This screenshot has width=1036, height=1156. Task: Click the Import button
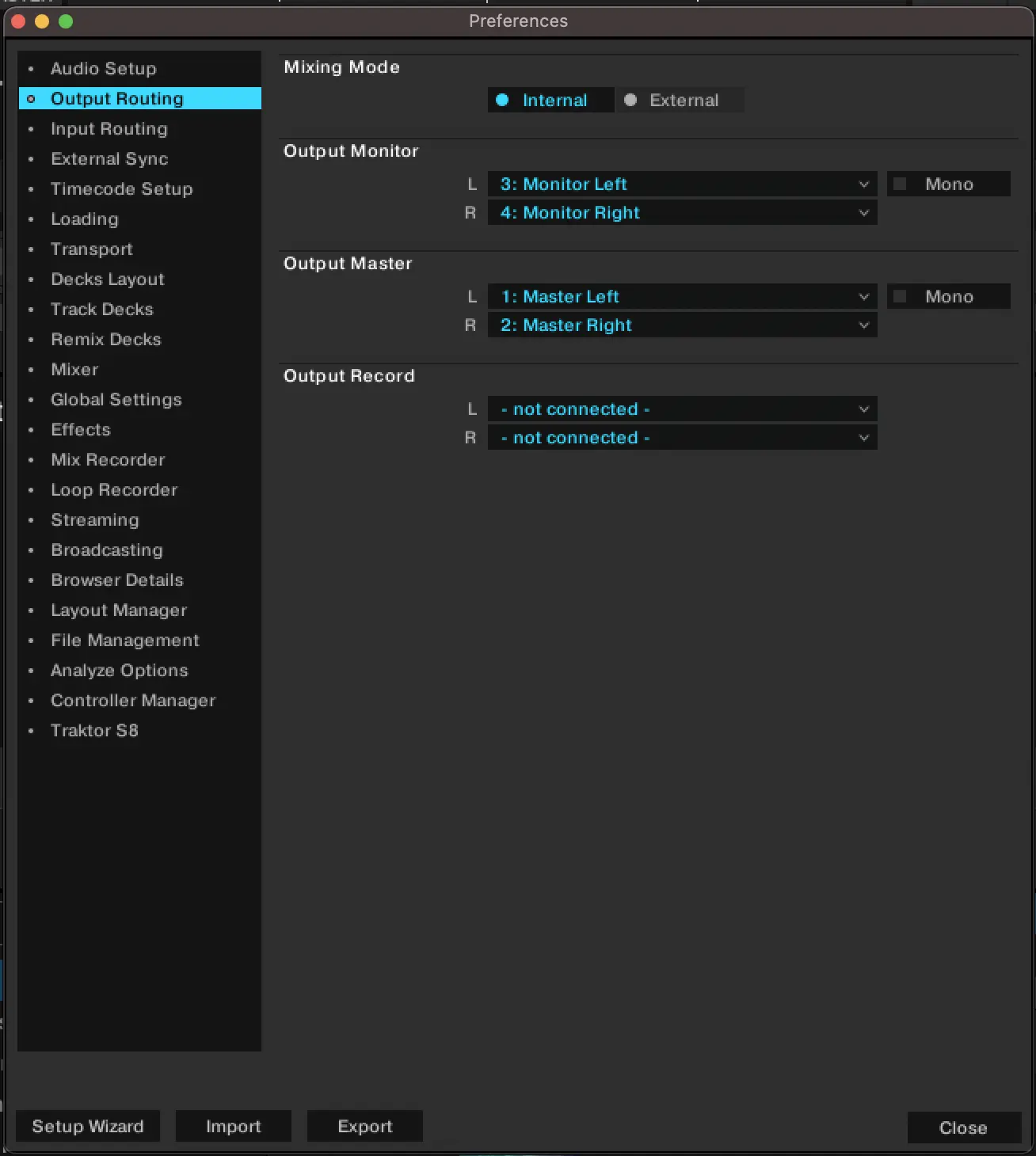233,1126
